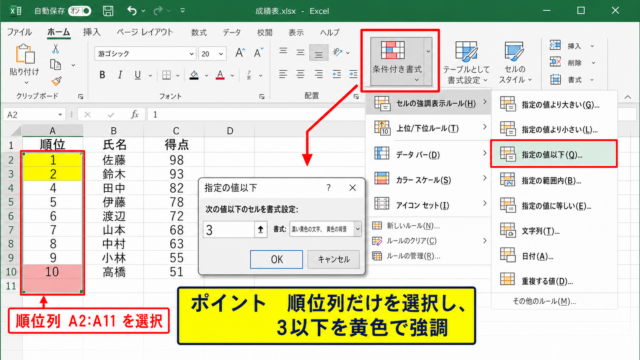Open the Name Box dropdown arrow
This screenshot has height=360, width=640.
[60, 115]
